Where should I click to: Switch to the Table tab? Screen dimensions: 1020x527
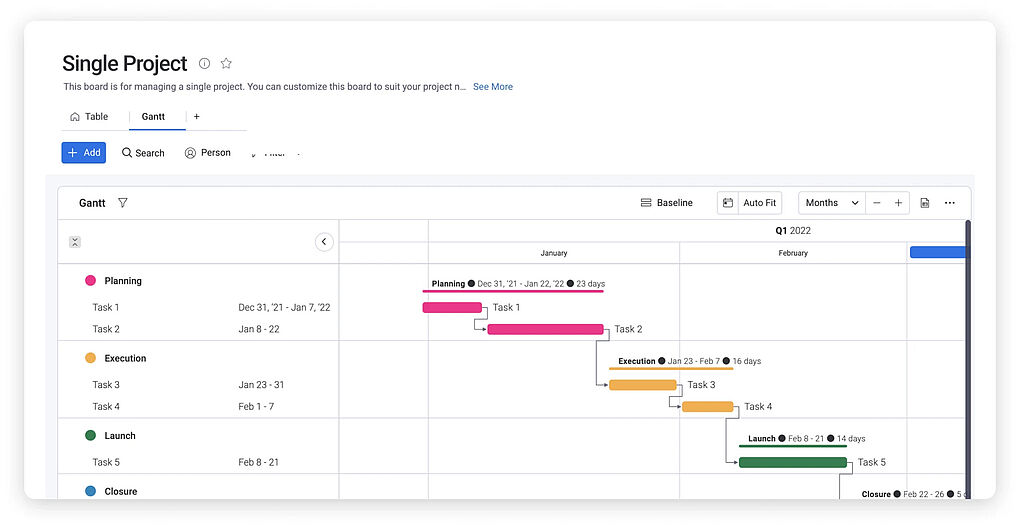89,117
